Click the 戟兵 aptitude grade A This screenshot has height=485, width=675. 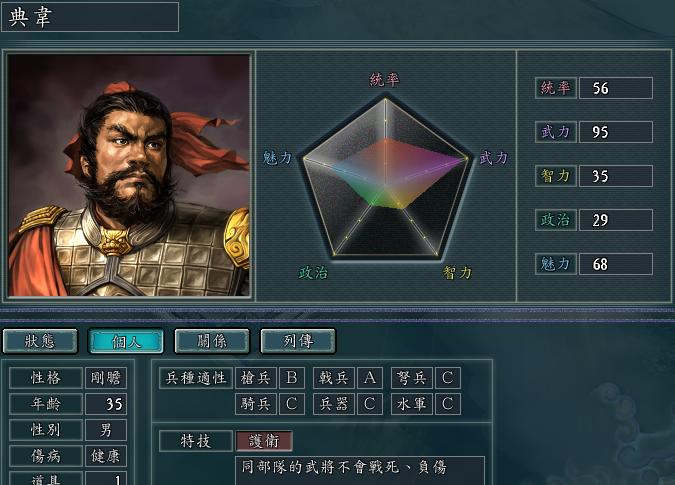(369, 378)
